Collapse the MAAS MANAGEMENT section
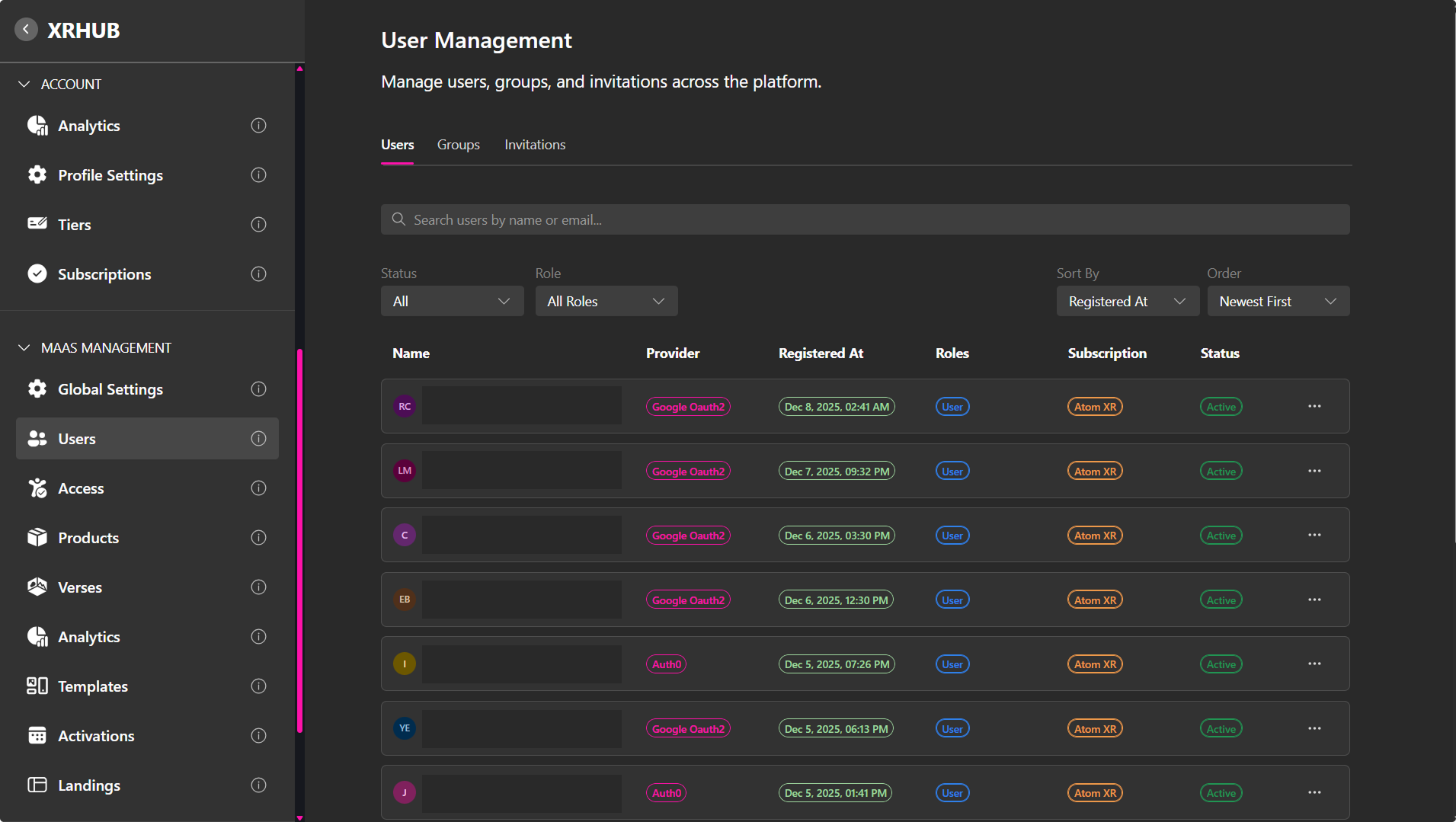This screenshot has width=1456, height=822. coord(24,347)
